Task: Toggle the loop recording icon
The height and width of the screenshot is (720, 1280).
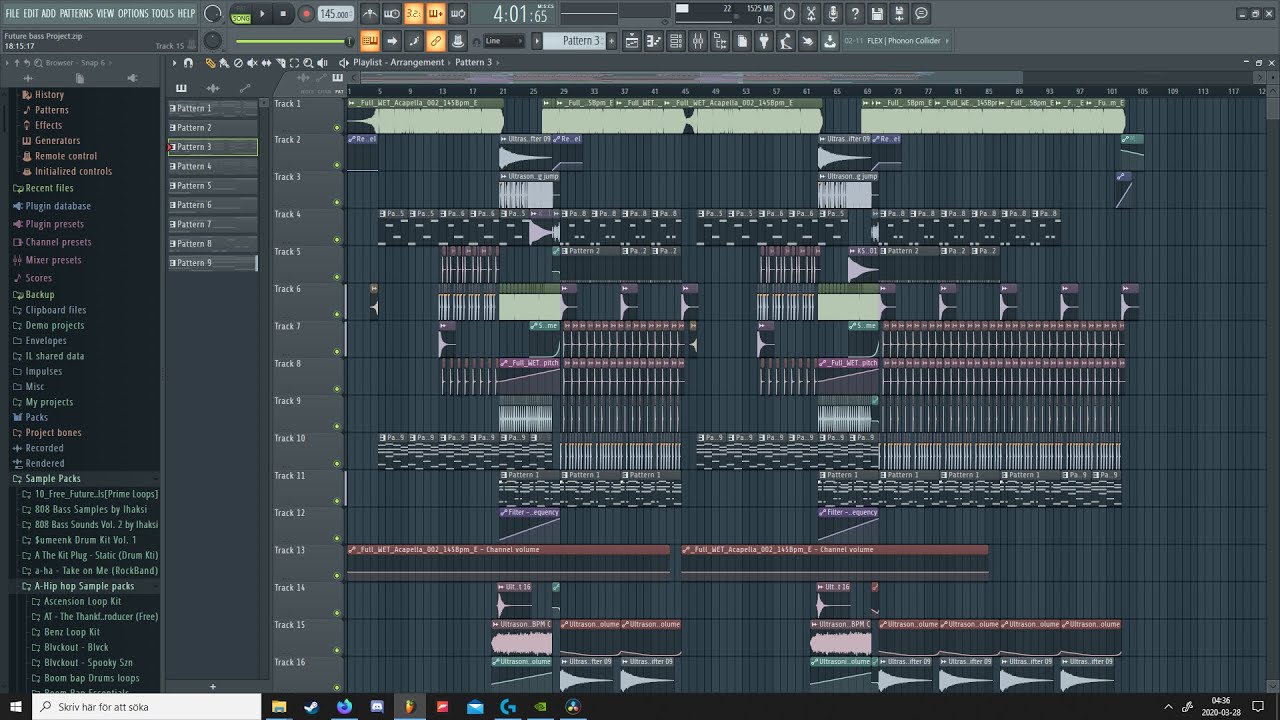Action: 458,14
